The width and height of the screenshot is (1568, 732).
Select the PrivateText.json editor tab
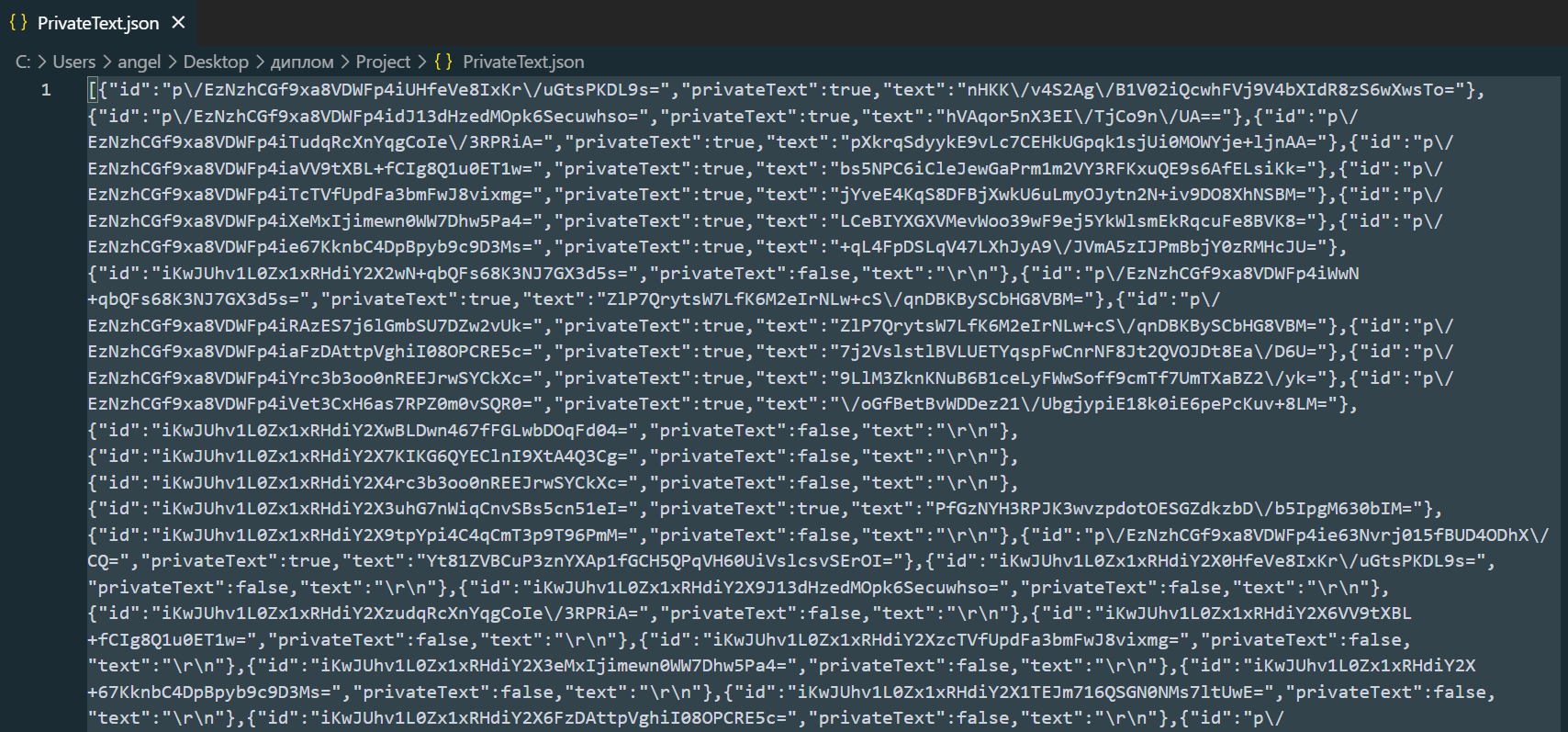[98, 23]
